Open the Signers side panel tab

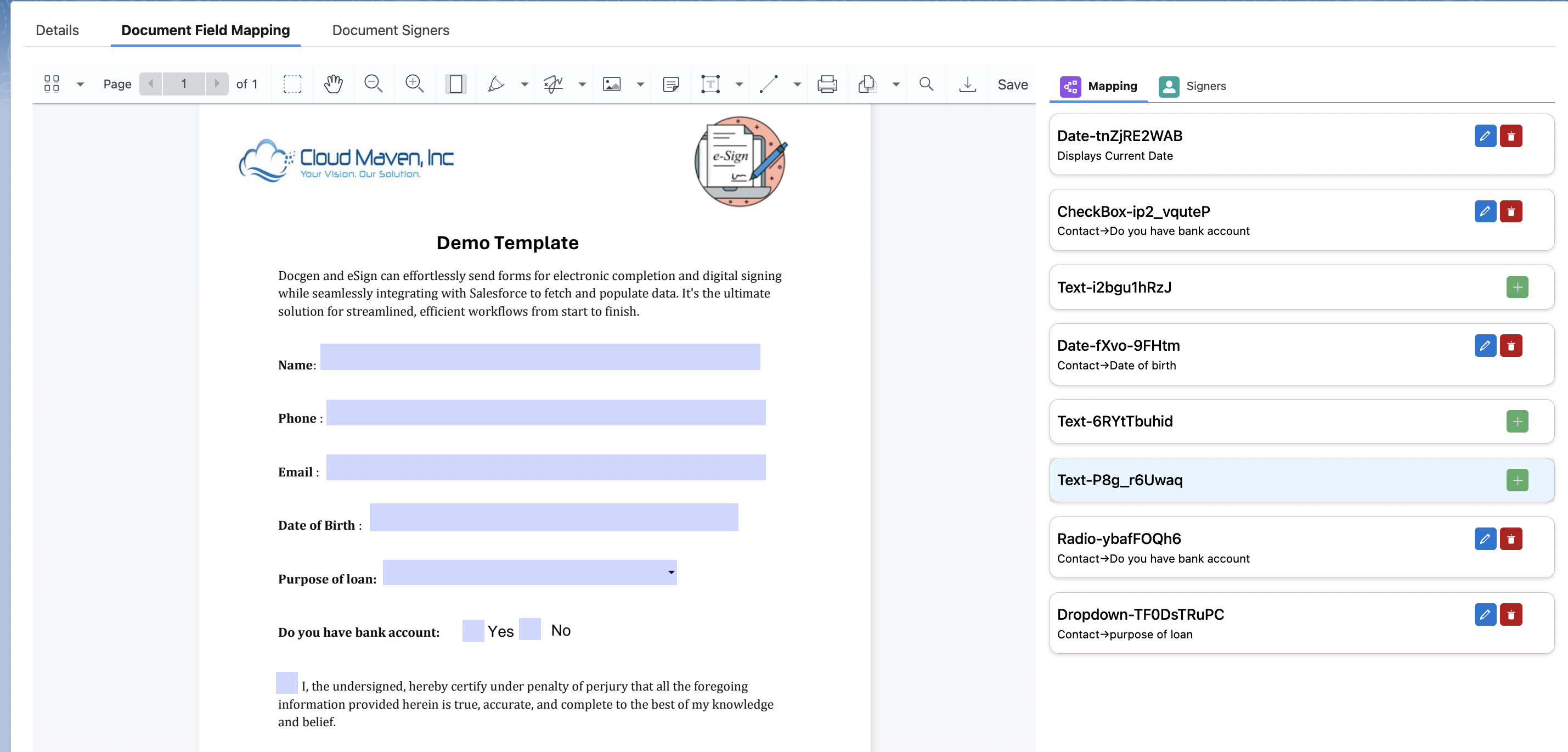click(1192, 86)
